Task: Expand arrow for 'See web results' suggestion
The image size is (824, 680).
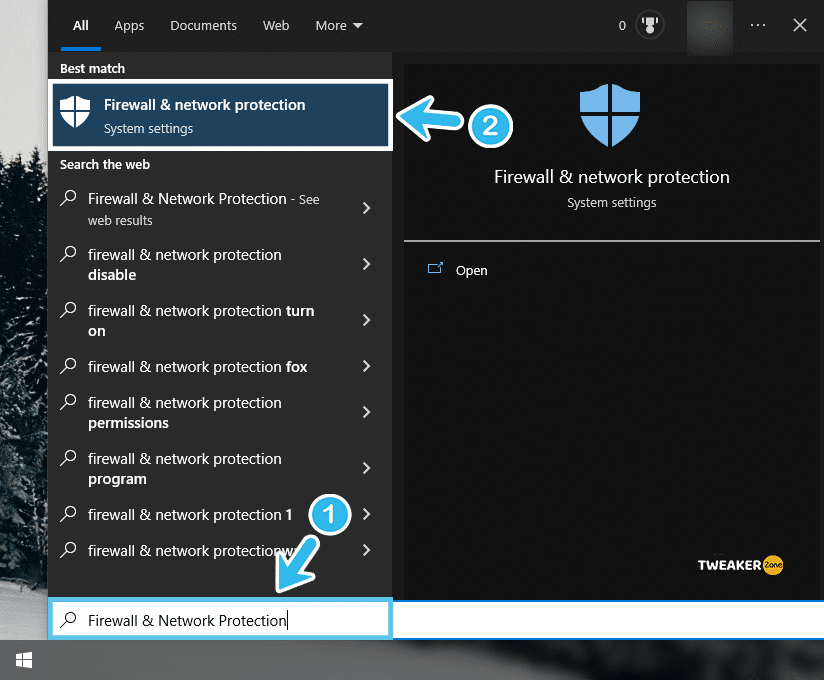Action: [367, 208]
